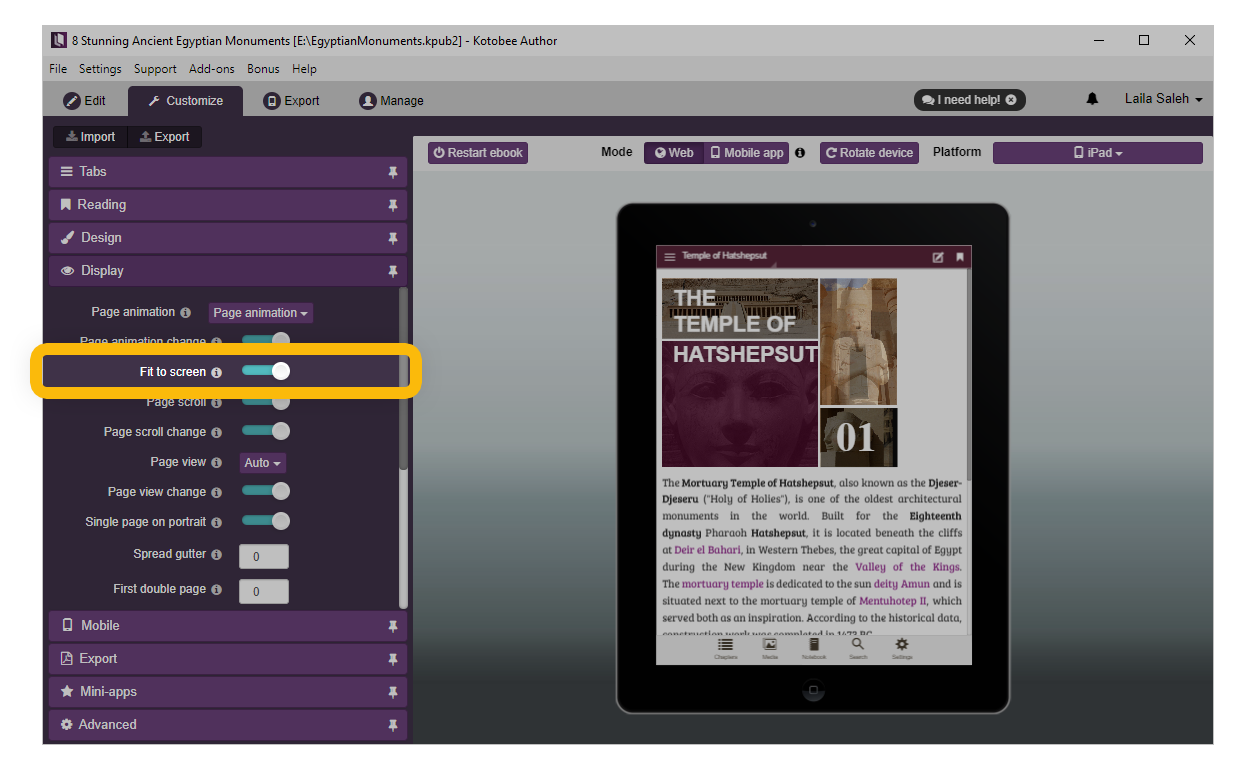Screen dimensions: 1250x770
Task: Show info for Page view change
Action: coord(217,492)
